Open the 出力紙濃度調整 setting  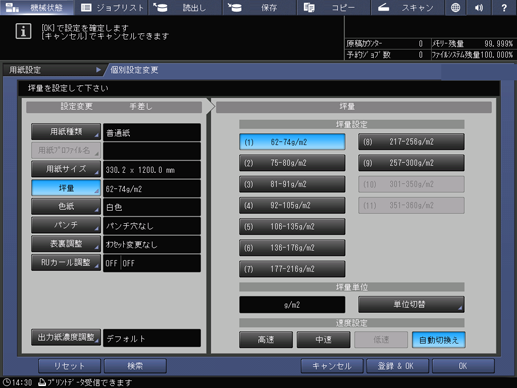click(66, 337)
